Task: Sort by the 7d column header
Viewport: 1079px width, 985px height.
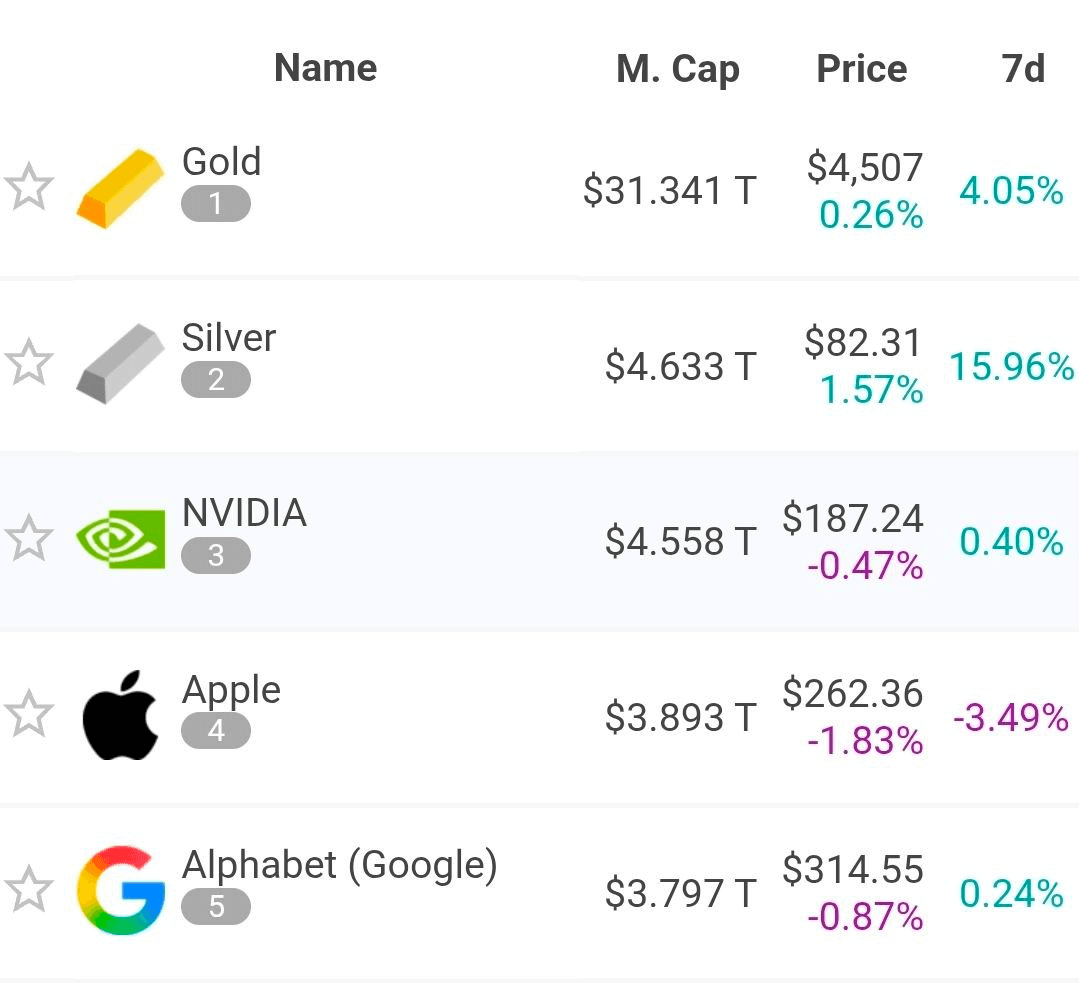Action: click(1022, 68)
